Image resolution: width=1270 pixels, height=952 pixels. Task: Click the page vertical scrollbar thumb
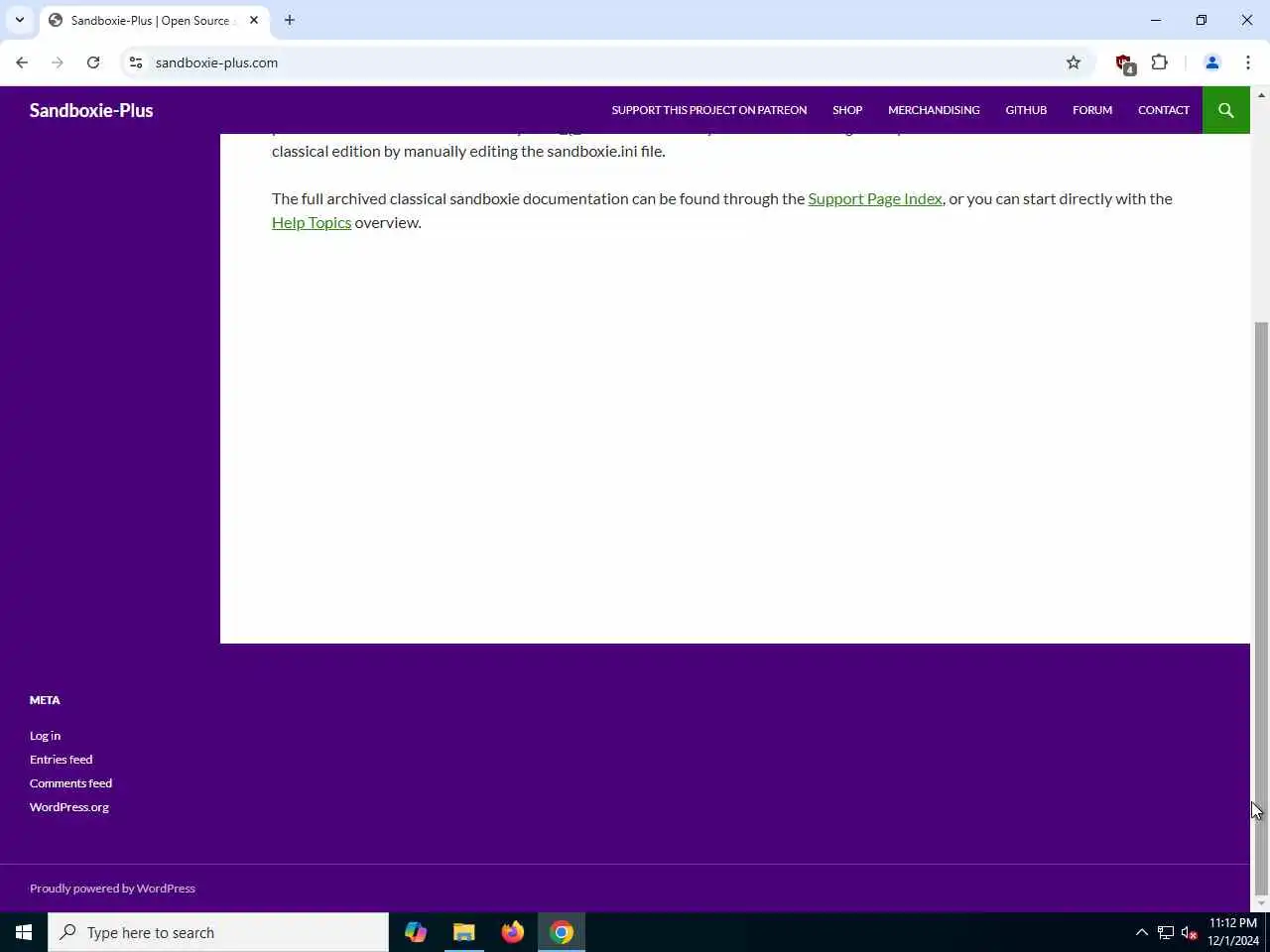coord(1261,607)
